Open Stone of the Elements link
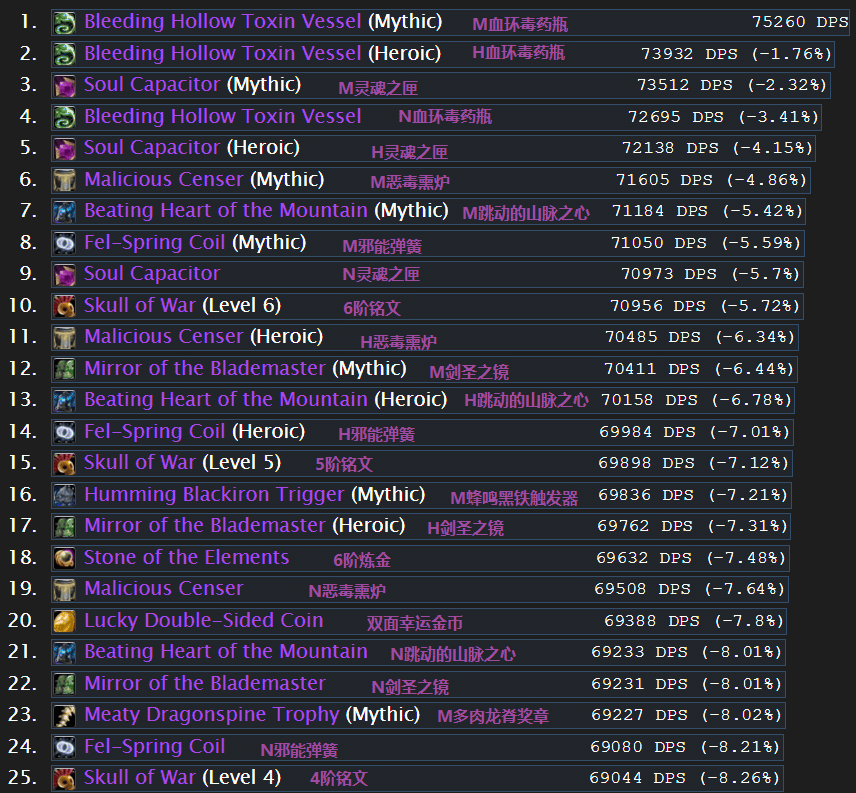Viewport: 856px width, 793px height. (x=187, y=557)
